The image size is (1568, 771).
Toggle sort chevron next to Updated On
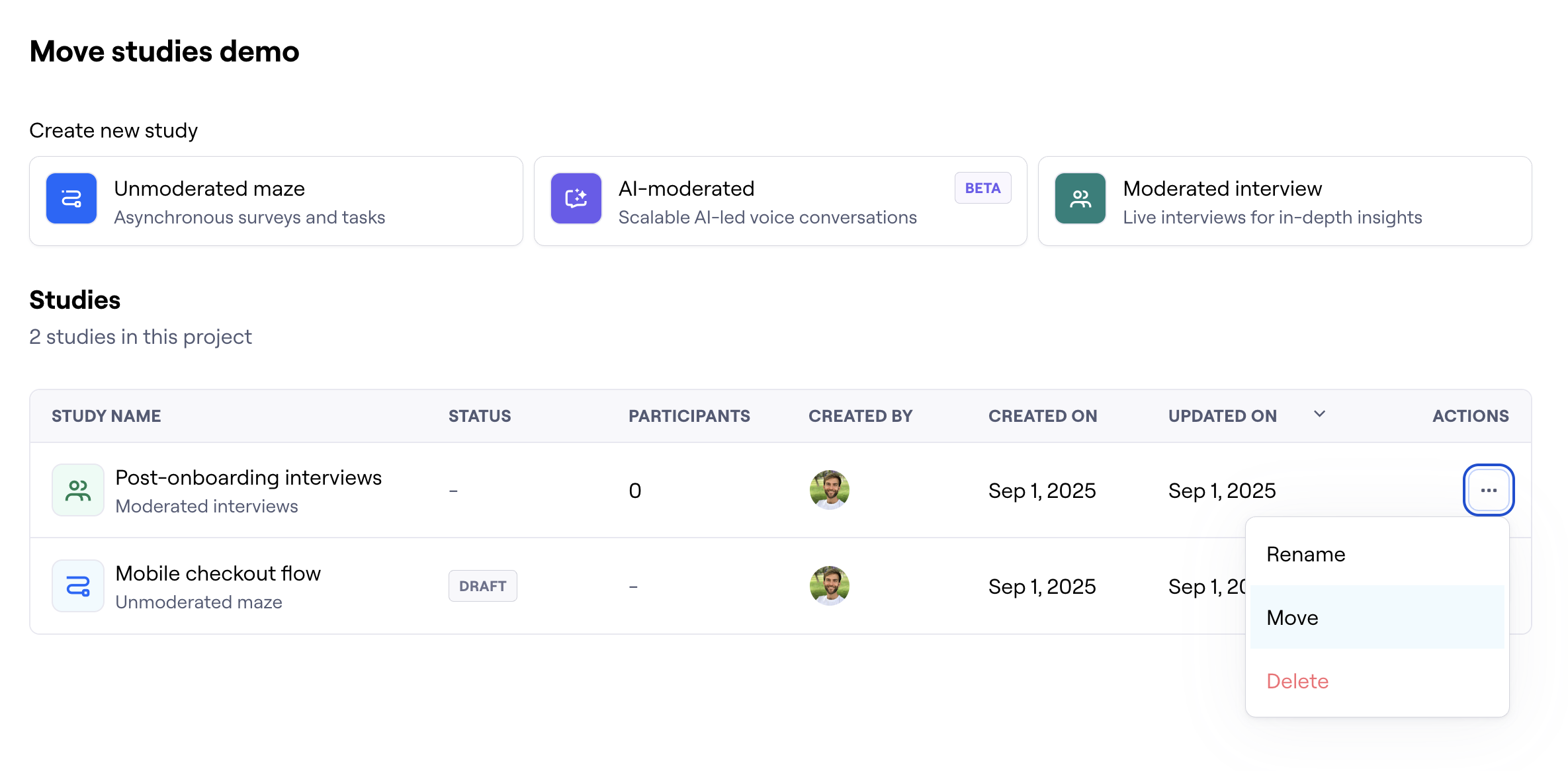coord(1319,415)
